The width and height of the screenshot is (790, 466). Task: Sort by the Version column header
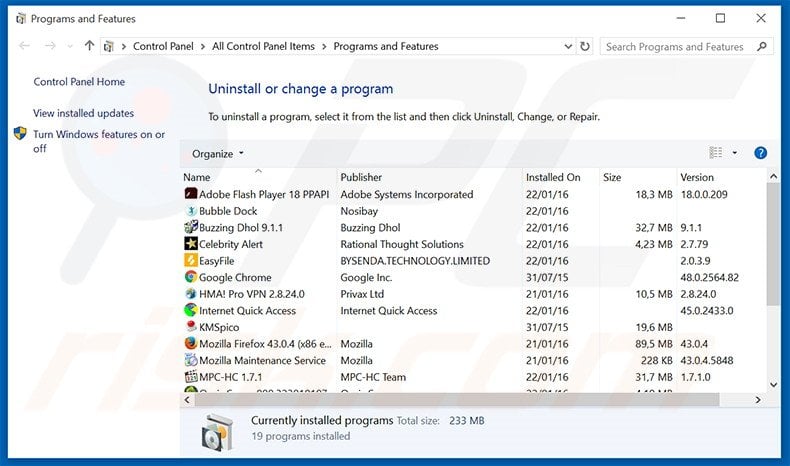pyautogui.click(x=721, y=177)
